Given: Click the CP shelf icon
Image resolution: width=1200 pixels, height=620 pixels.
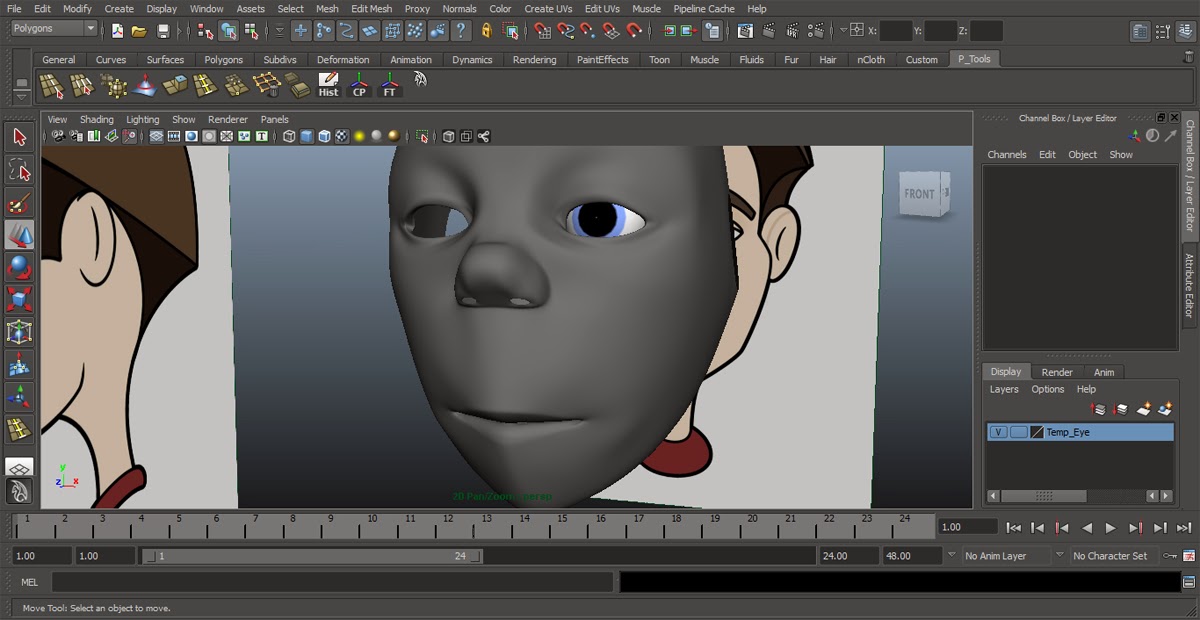Looking at the screenshot, I should [x=359, y=85].
